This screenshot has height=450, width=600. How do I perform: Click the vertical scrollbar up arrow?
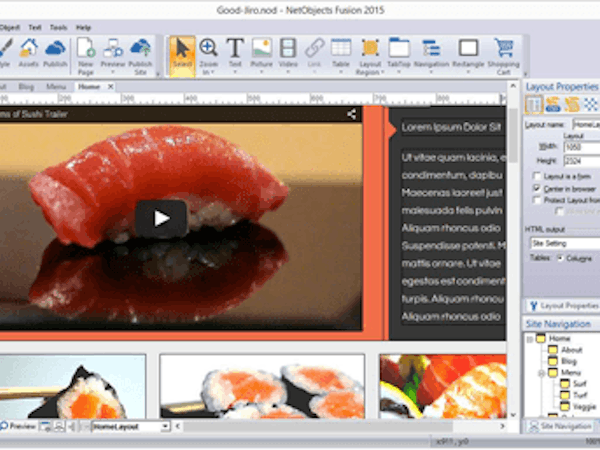click(x=513, y=86)
